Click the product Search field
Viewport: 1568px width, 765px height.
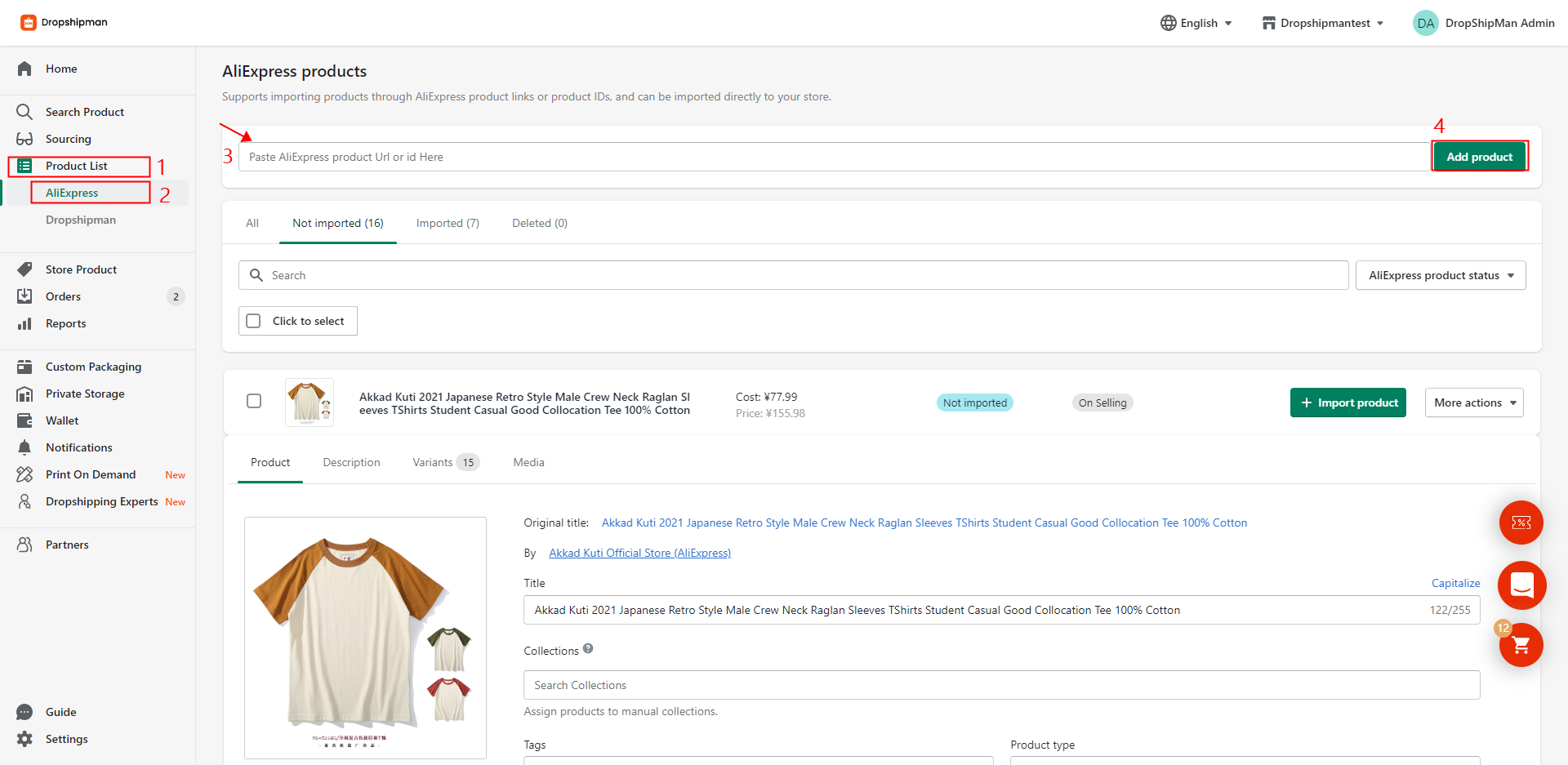(793, 275)
